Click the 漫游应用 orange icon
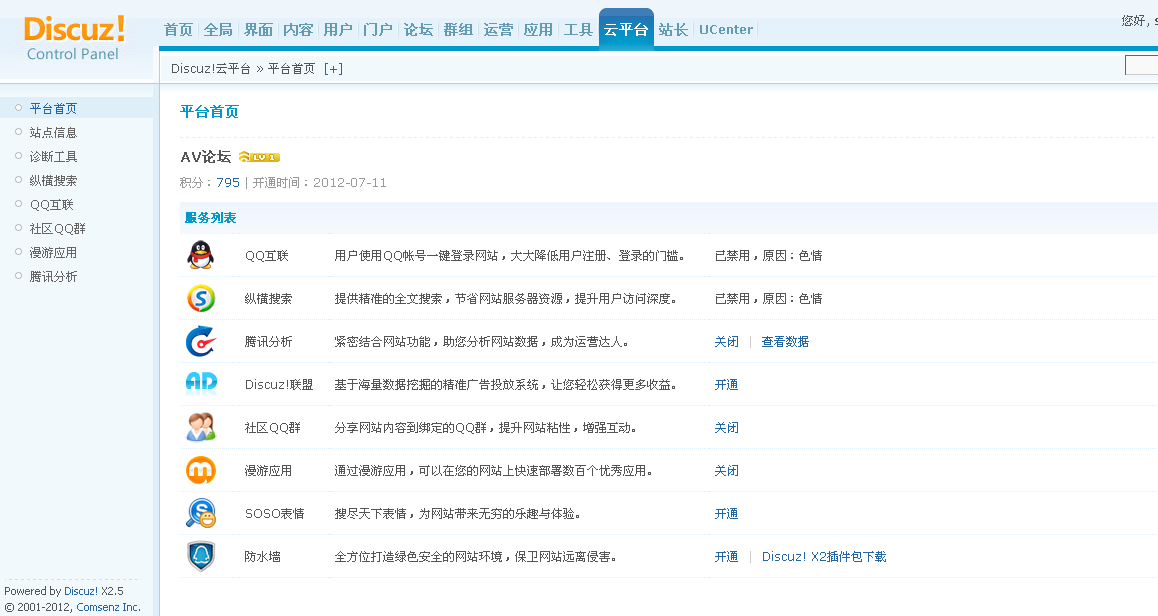The image size is (1158, 616). coord(201,470)
